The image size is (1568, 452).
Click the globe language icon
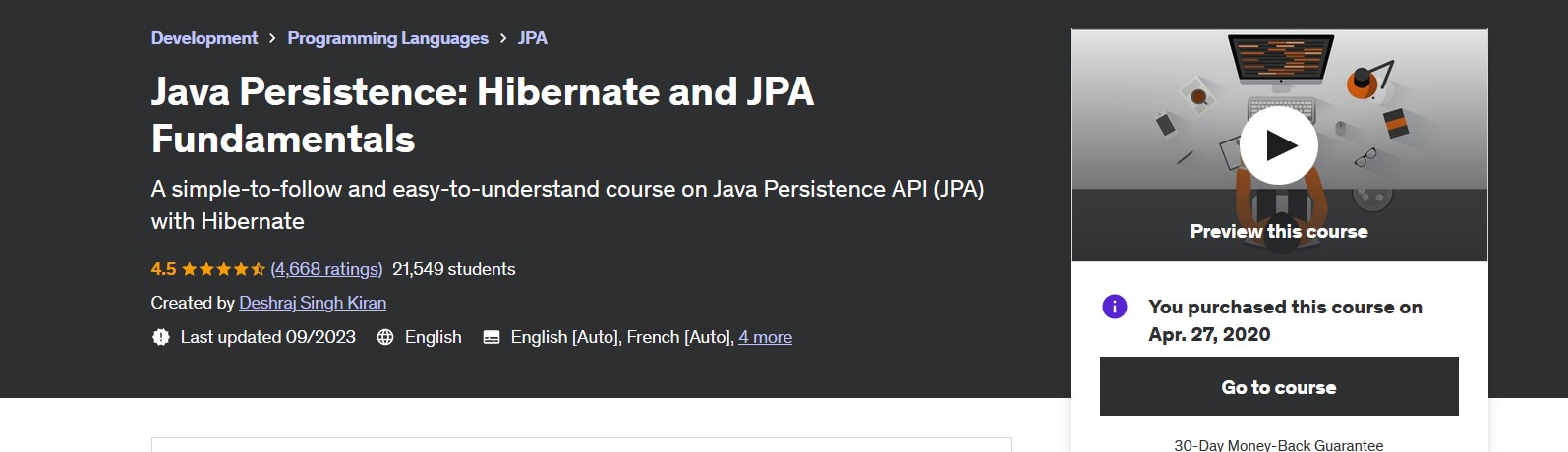coord(385,337)
